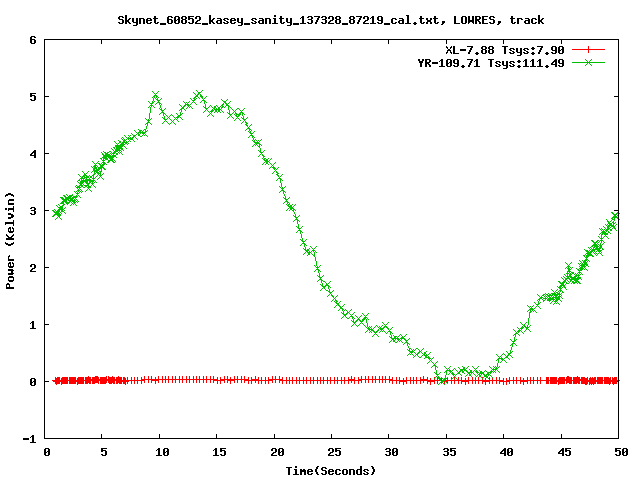The image size is (640, 480).
Task: Click x-axis tick label 40
Action: click(506, 452)
